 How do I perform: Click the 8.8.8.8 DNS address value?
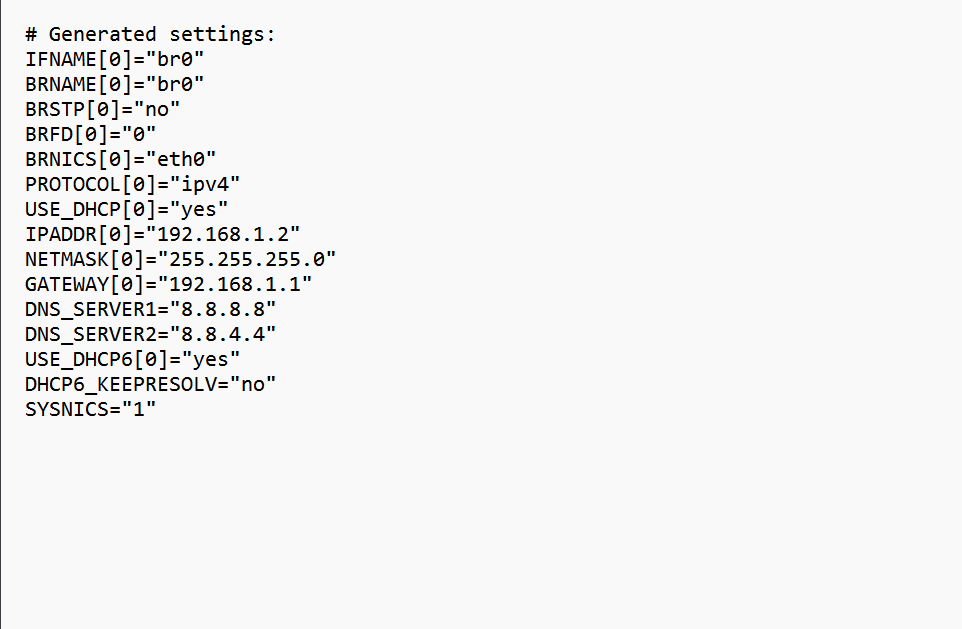[x=223, y=310]
